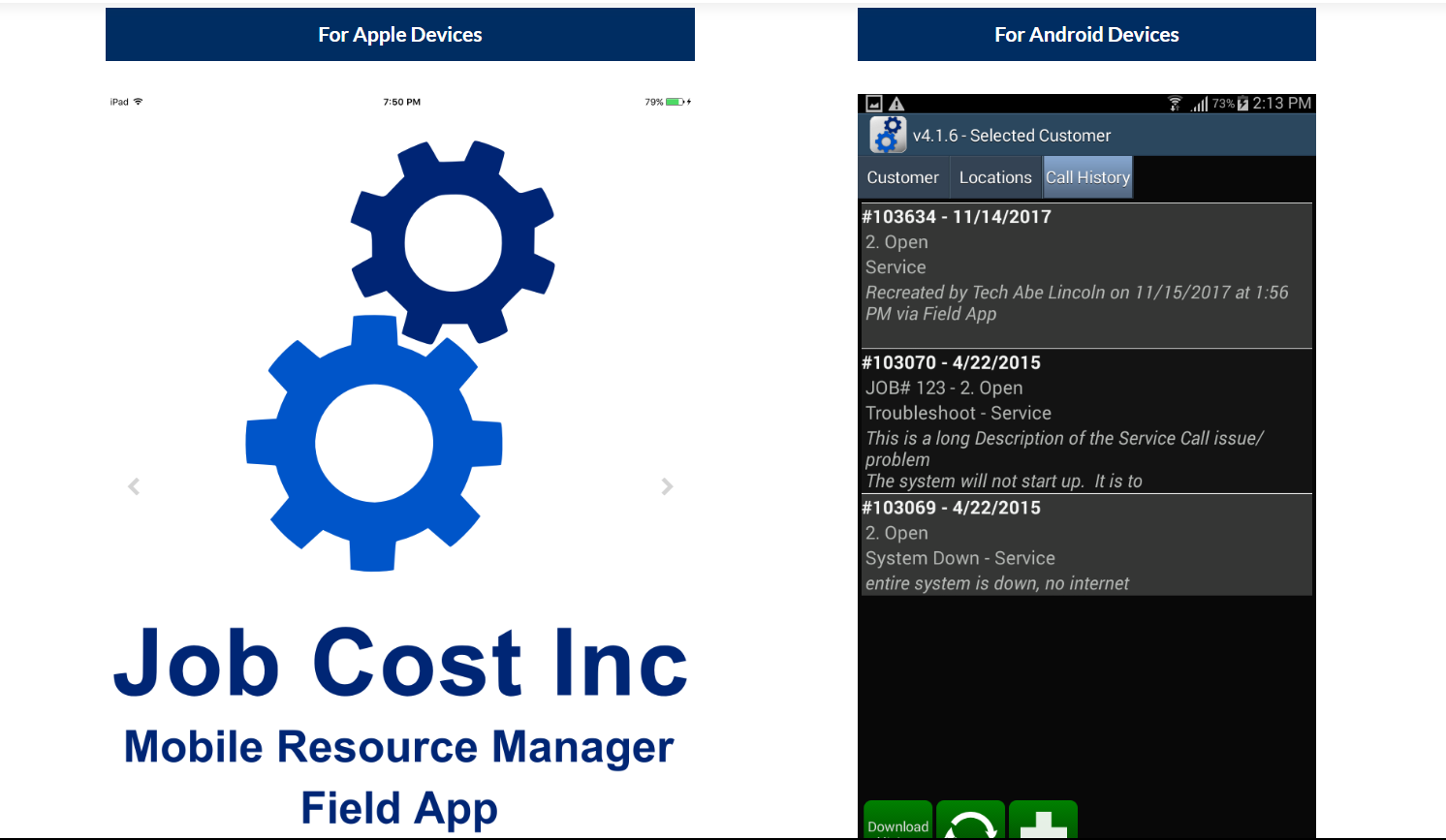Viewport: 1446px width, 840px height.
Task: Advance the carousel with the right chevron
Action: 667,486
